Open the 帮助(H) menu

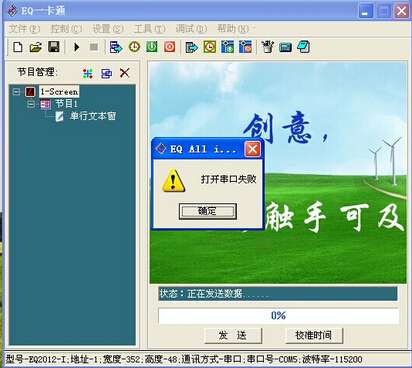pyautogui.click(x=233, y=29)
